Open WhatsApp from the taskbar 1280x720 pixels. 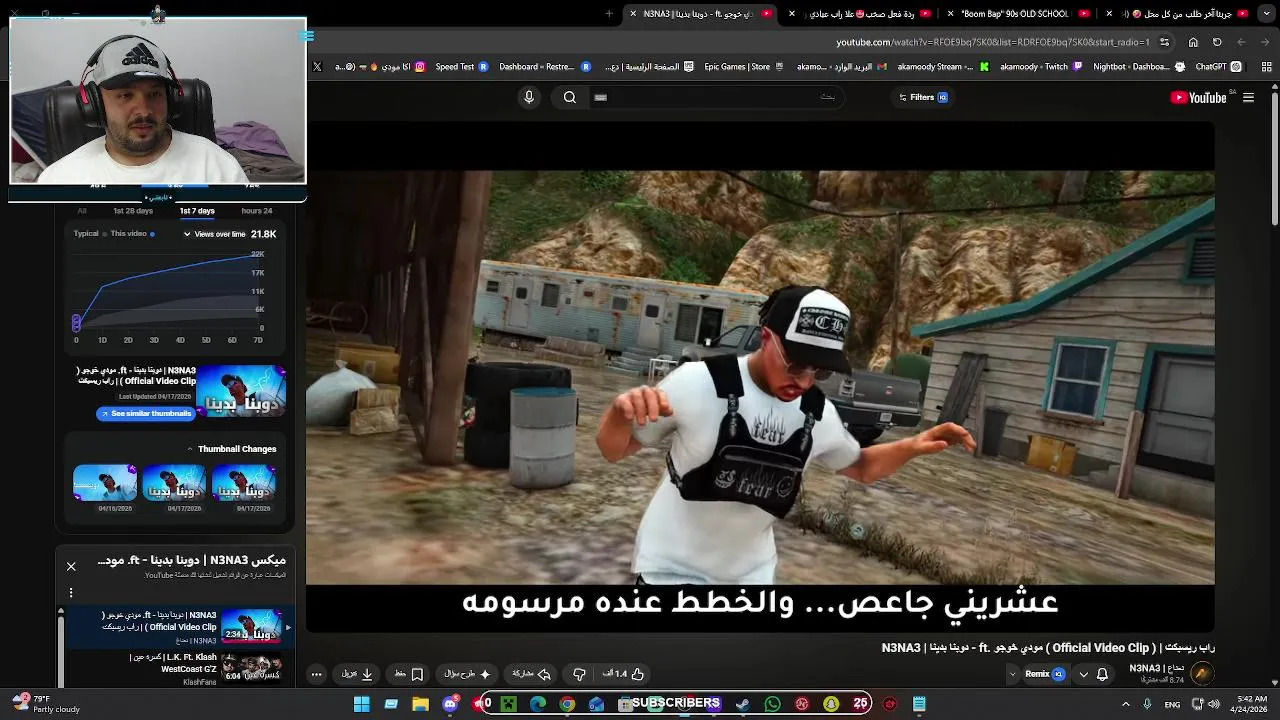click(x=772, y=704)
